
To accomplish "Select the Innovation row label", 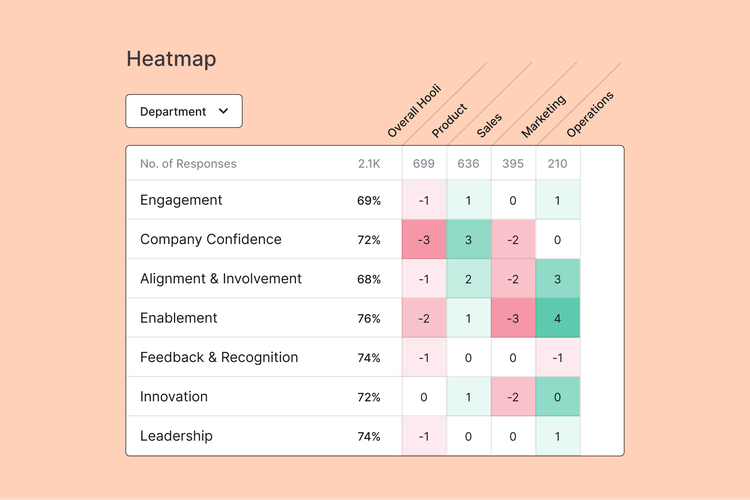I will (x=174, y=397).
